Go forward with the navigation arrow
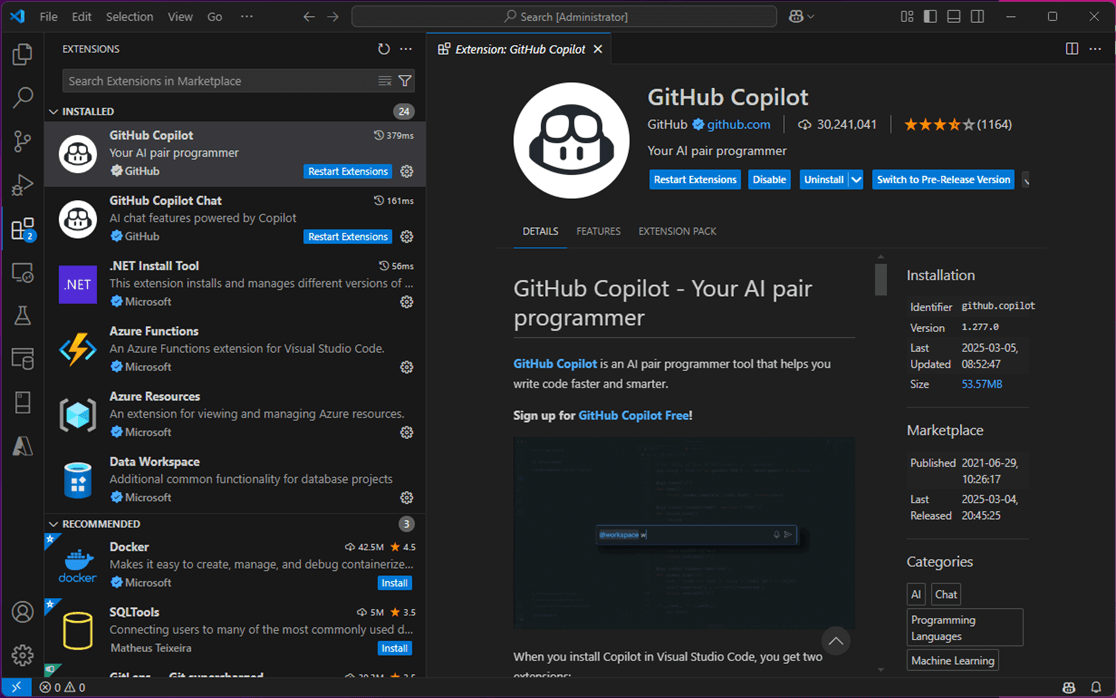Screen dimensions: 1116x698 click(x=333, y=16)
